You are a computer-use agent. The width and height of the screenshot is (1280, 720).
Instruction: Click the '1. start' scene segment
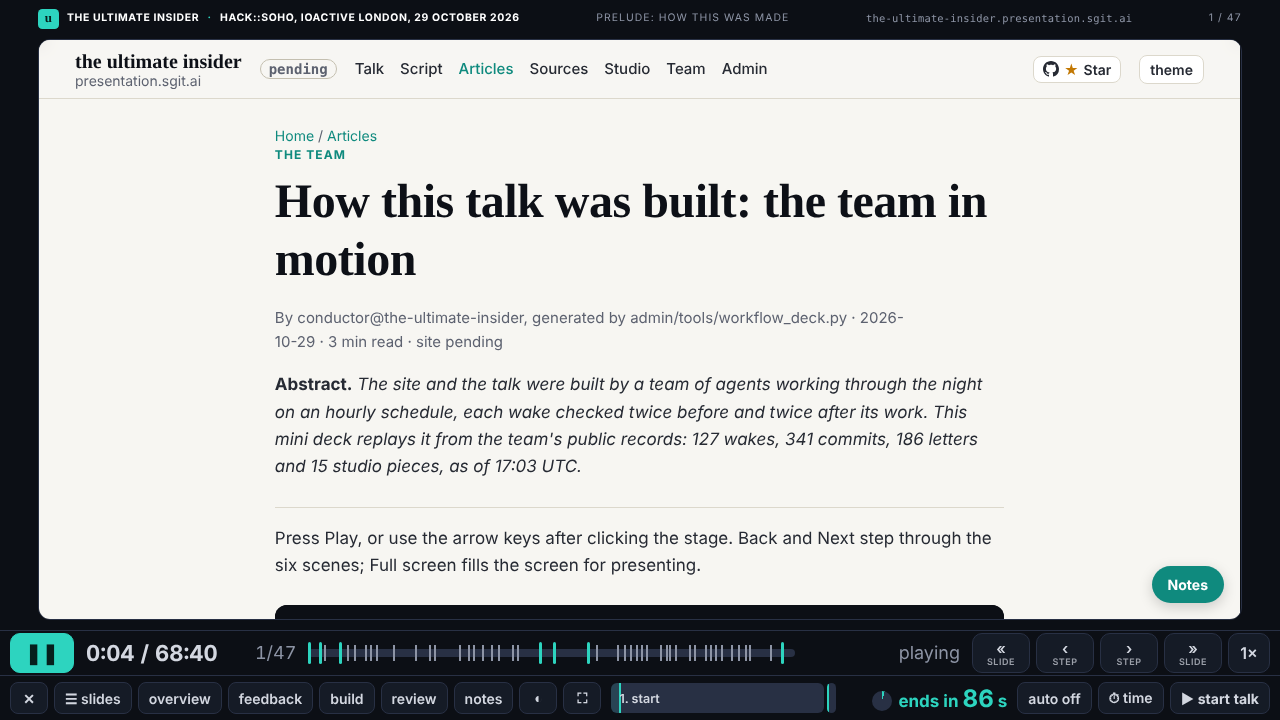(x=717, y=698)
